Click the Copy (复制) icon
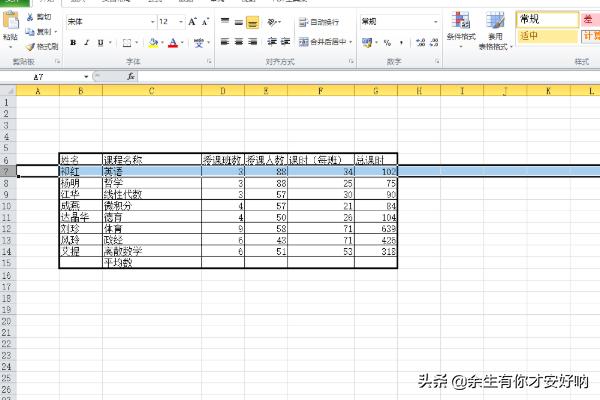The width and height of the screenshot is (600, 400). point(30,32)
